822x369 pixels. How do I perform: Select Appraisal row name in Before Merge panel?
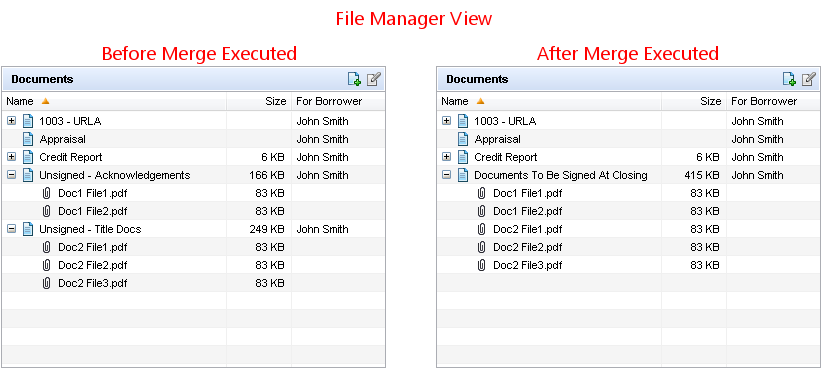pos(62,139)
